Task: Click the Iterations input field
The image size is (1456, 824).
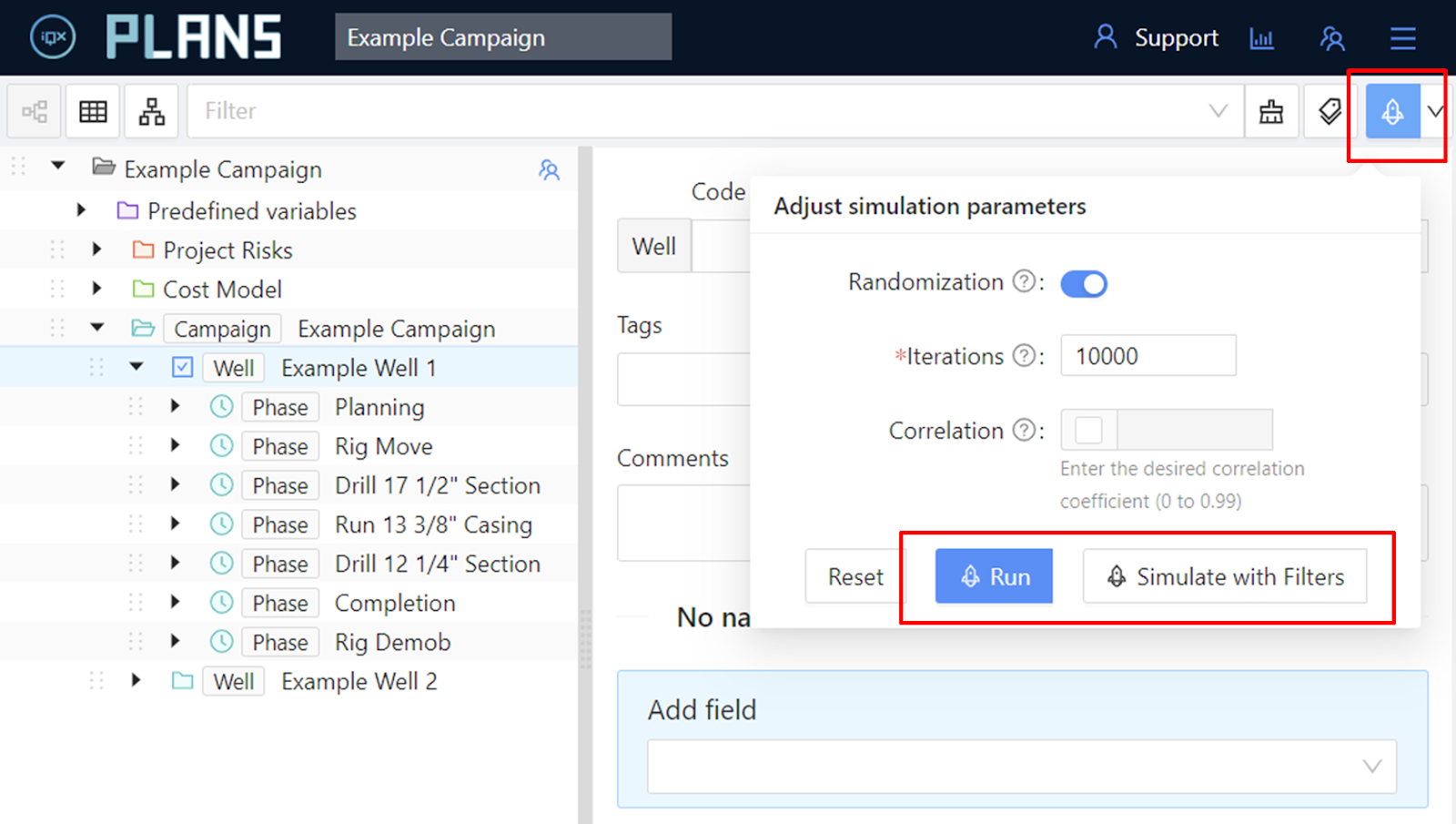Action: 1148,355
